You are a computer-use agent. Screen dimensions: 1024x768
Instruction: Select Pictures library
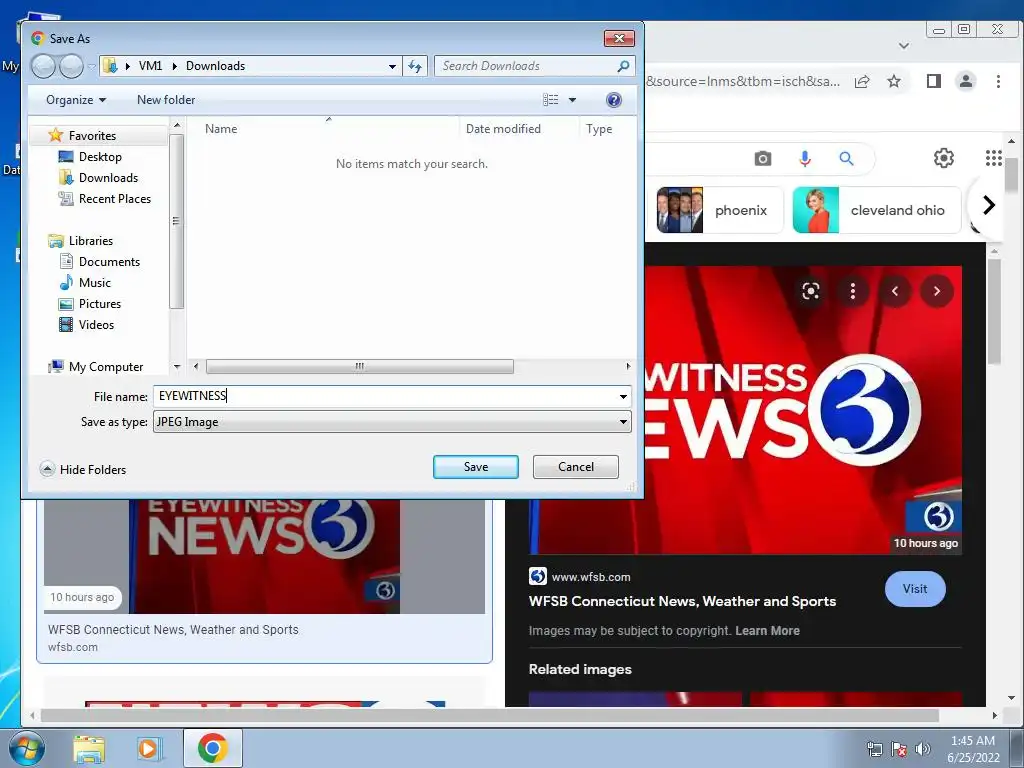point(99,304)
